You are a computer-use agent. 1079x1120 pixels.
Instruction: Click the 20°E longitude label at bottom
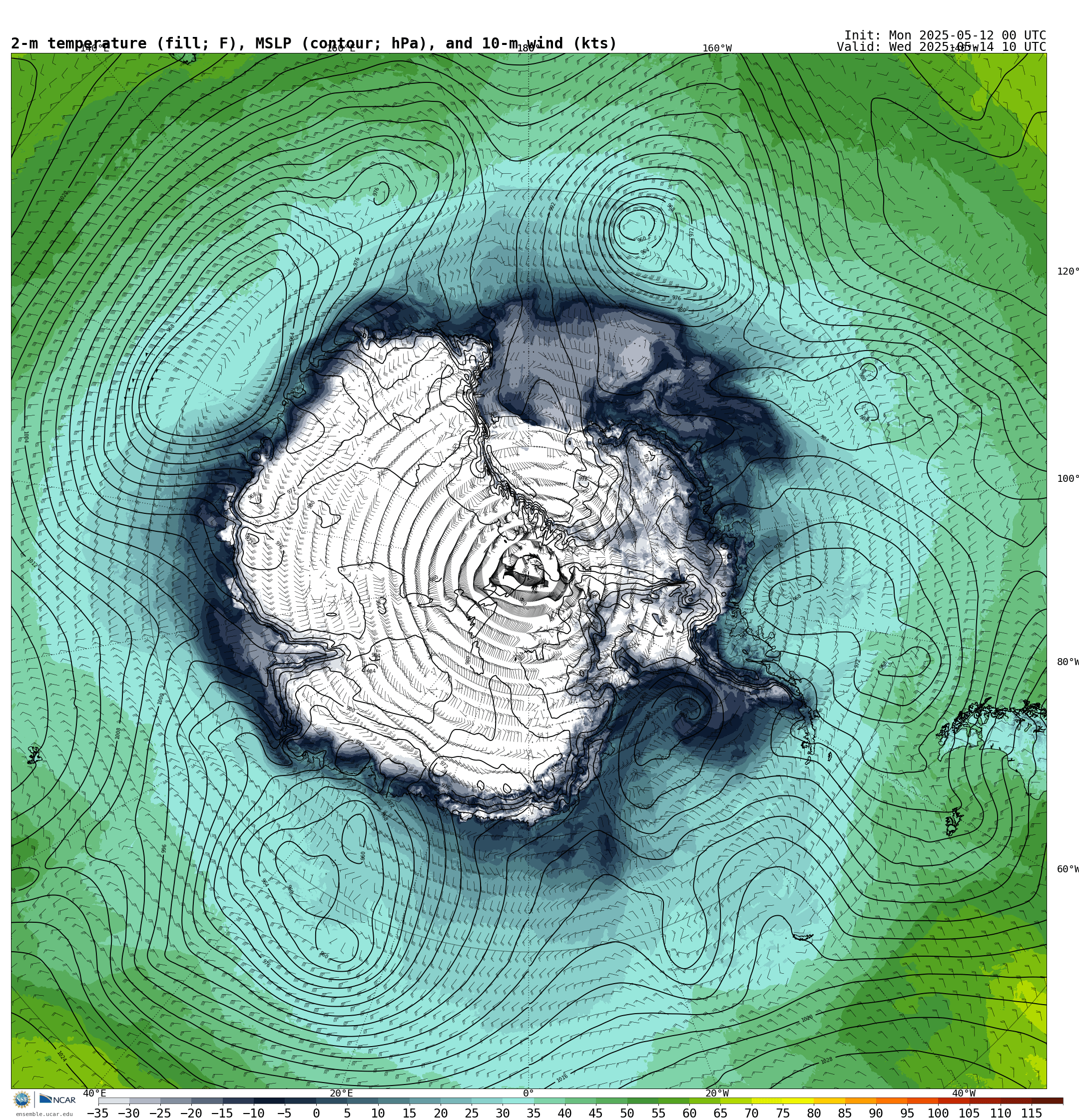pyautogui.click(x=341, y=1093)
